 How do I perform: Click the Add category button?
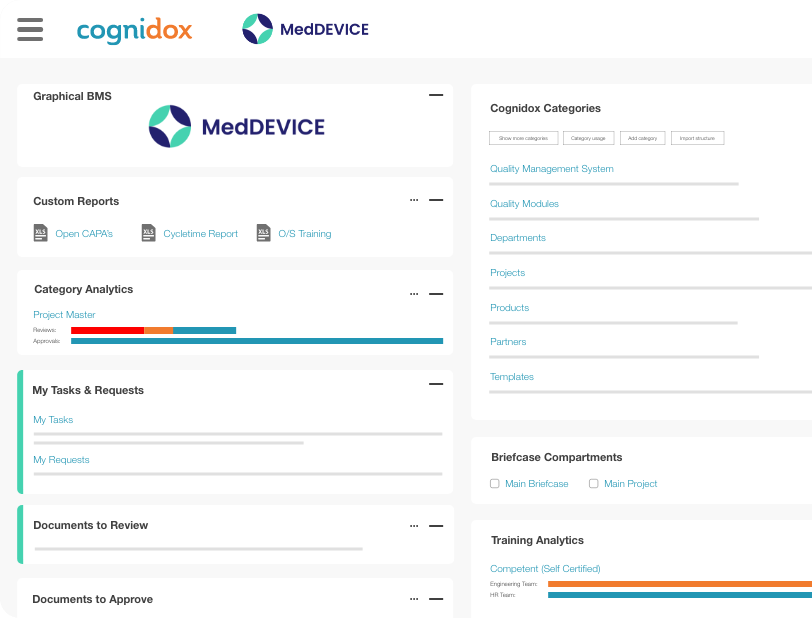642,137
